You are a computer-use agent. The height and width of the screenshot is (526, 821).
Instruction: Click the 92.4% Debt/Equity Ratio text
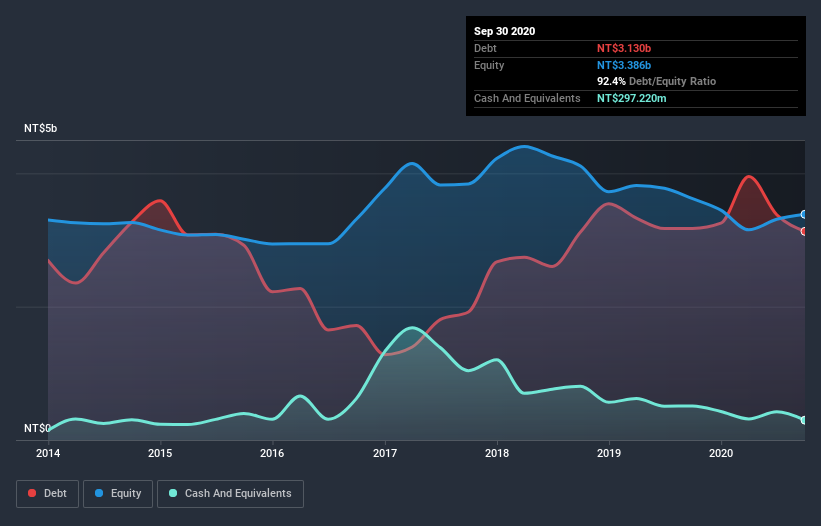657,81
